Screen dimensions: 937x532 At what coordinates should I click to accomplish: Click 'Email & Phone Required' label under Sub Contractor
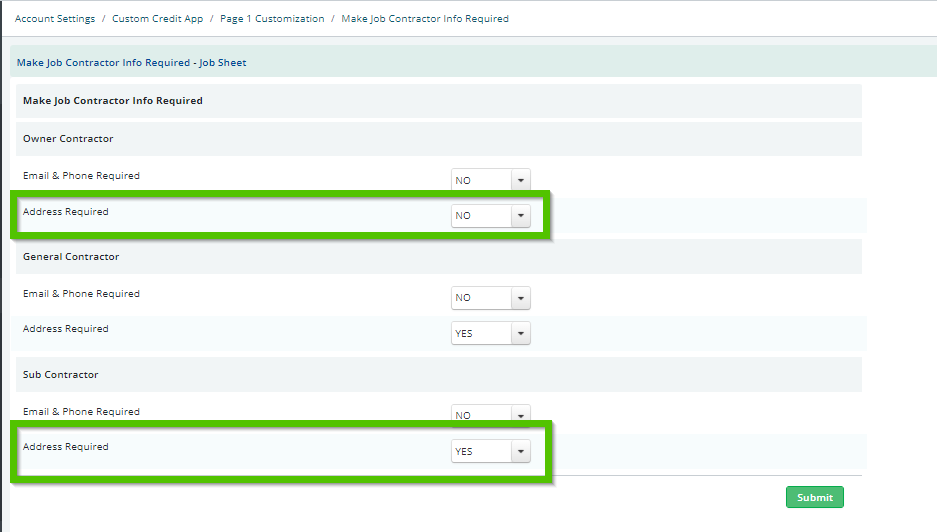click(x=81, y=412)
